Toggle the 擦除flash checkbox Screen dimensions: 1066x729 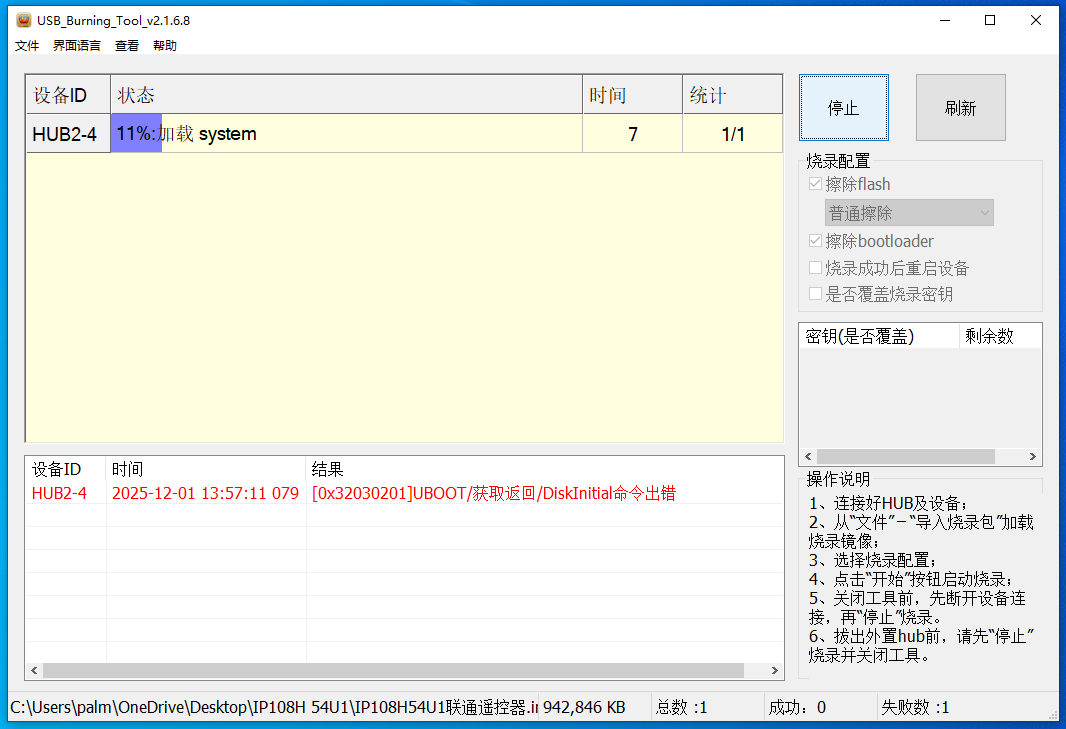[814, 184]
